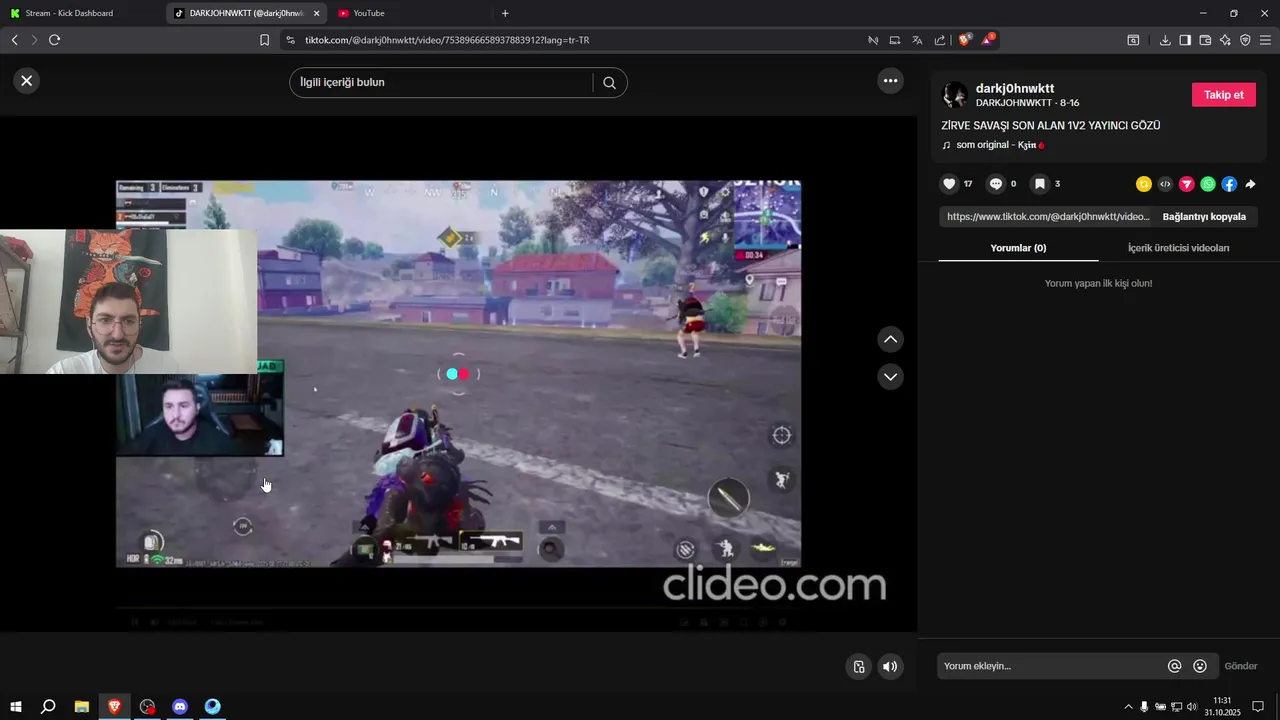Switch to the YouTube browser tab

(x=412, y=13)
